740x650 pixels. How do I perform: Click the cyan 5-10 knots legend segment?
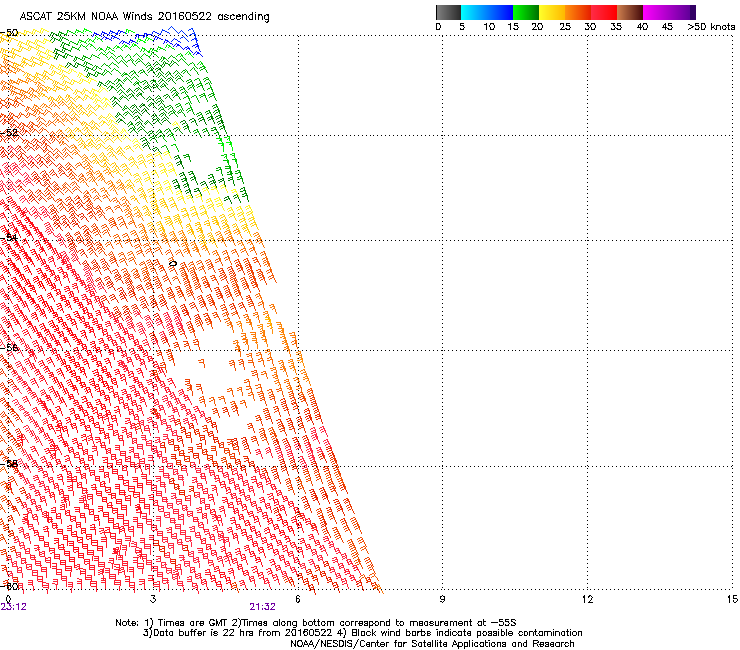(474, 12)
